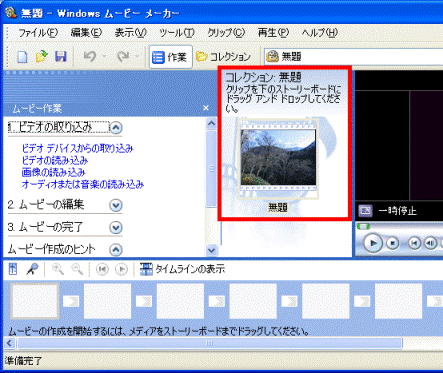Image resolution: width=443 pixels, height=373 pixels.
Task: Open a project with the folder icon
Action: pyautogui.click(x=42, y=57)
